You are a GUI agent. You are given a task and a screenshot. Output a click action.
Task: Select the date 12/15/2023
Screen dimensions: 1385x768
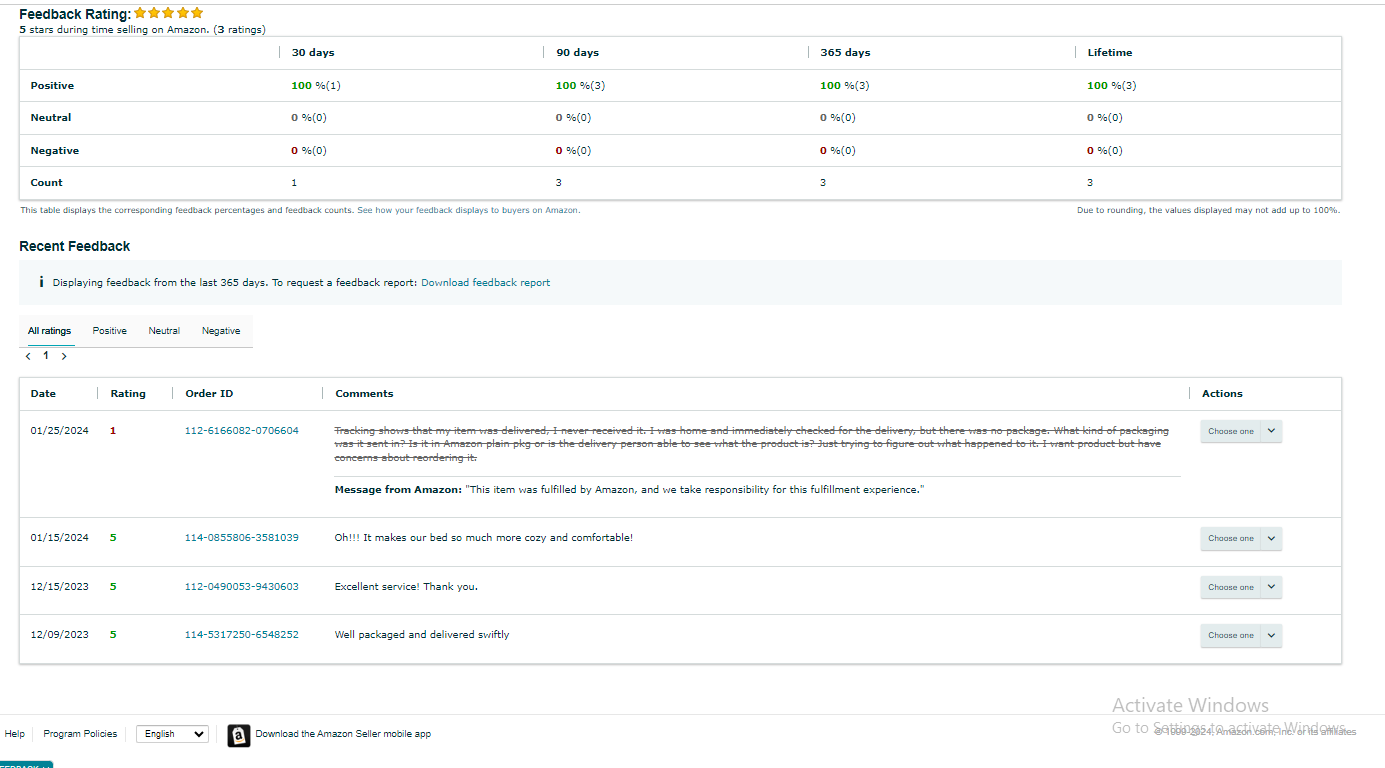tap(60, 587)
